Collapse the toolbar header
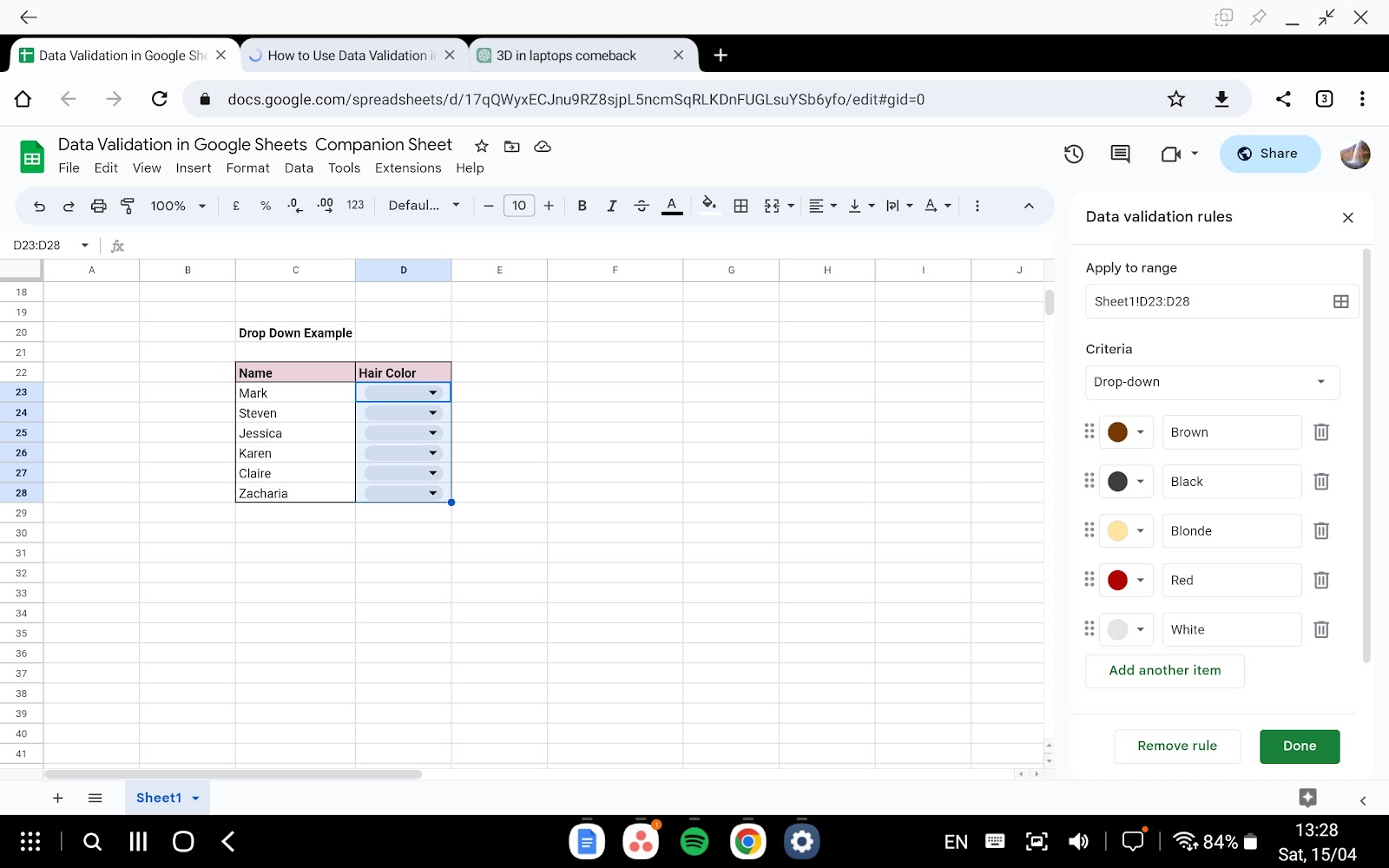Viewport: 1389px width, 868px height. pos(1029,206)
